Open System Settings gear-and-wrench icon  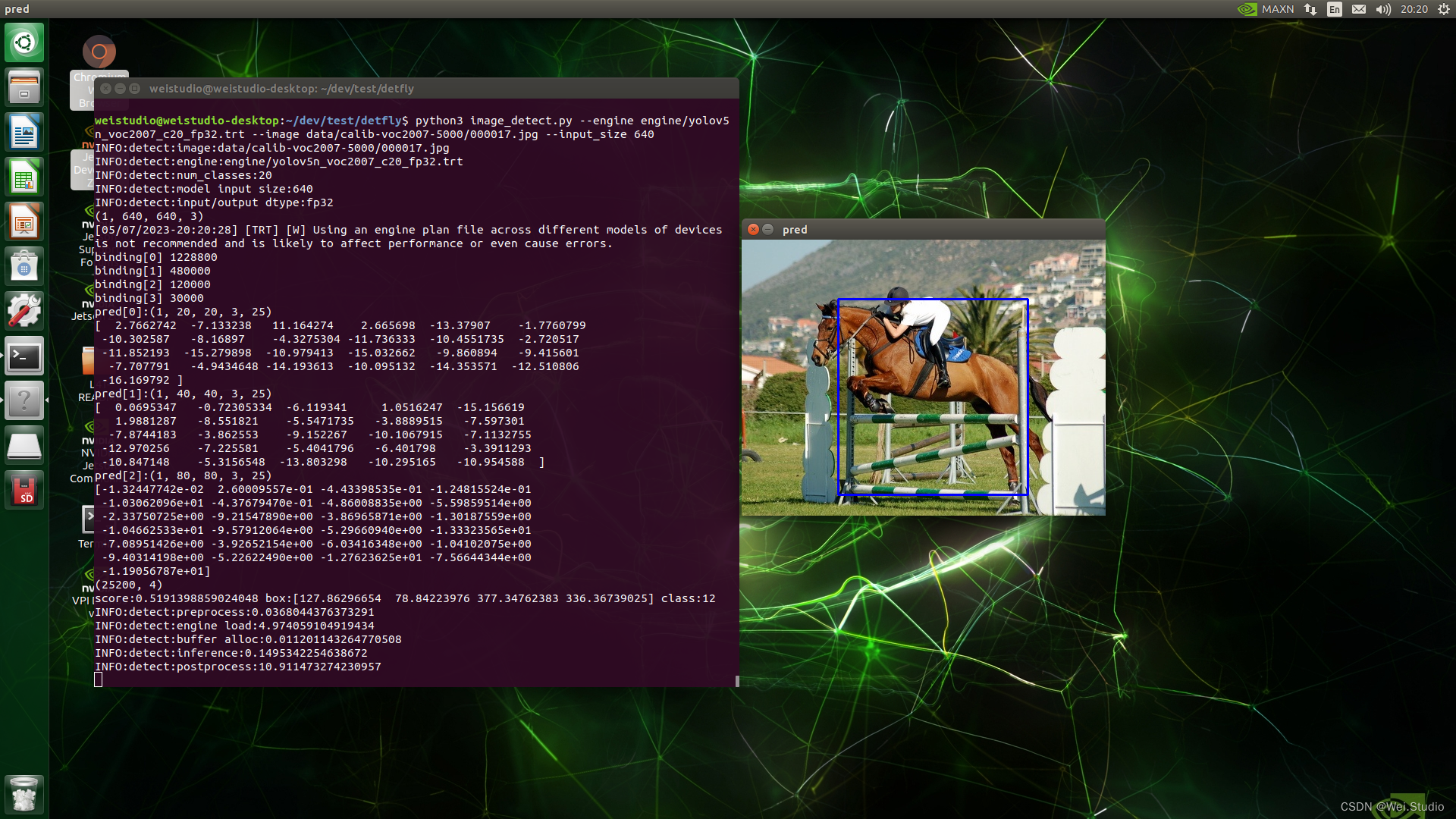24,311
